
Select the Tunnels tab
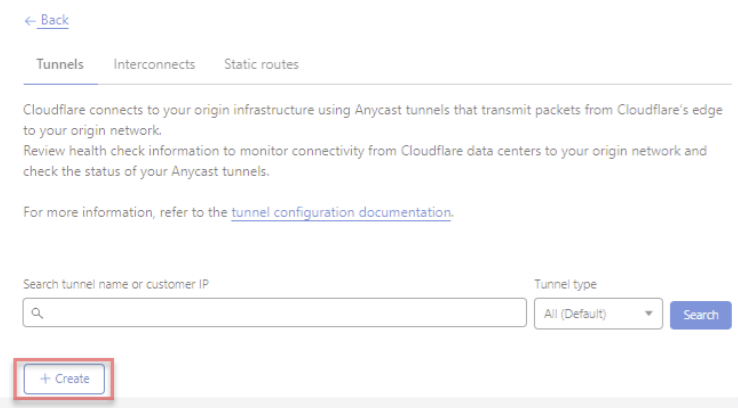60,64
